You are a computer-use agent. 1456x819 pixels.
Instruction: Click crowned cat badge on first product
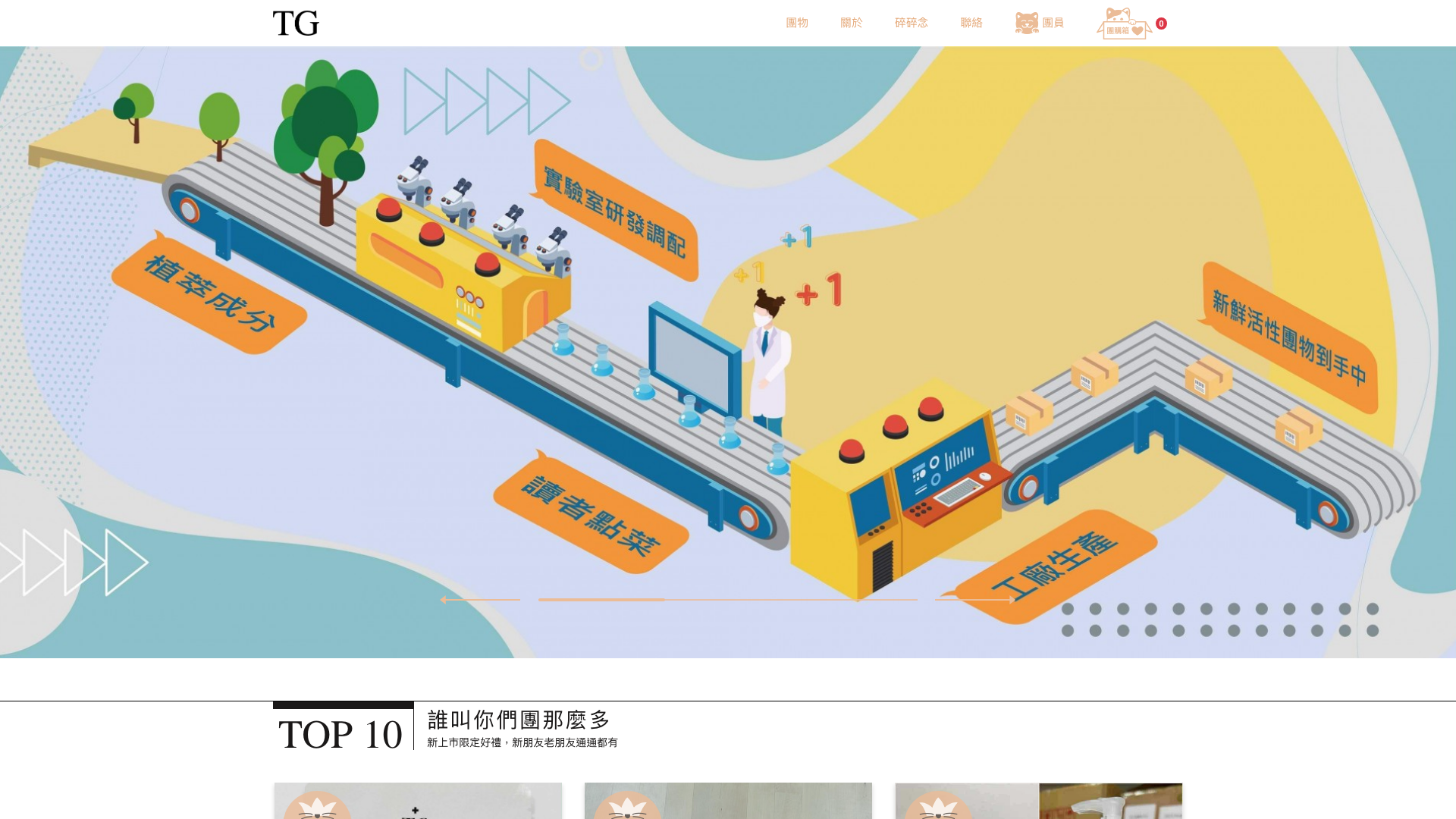pyautogui.click(x=317, y=807)
